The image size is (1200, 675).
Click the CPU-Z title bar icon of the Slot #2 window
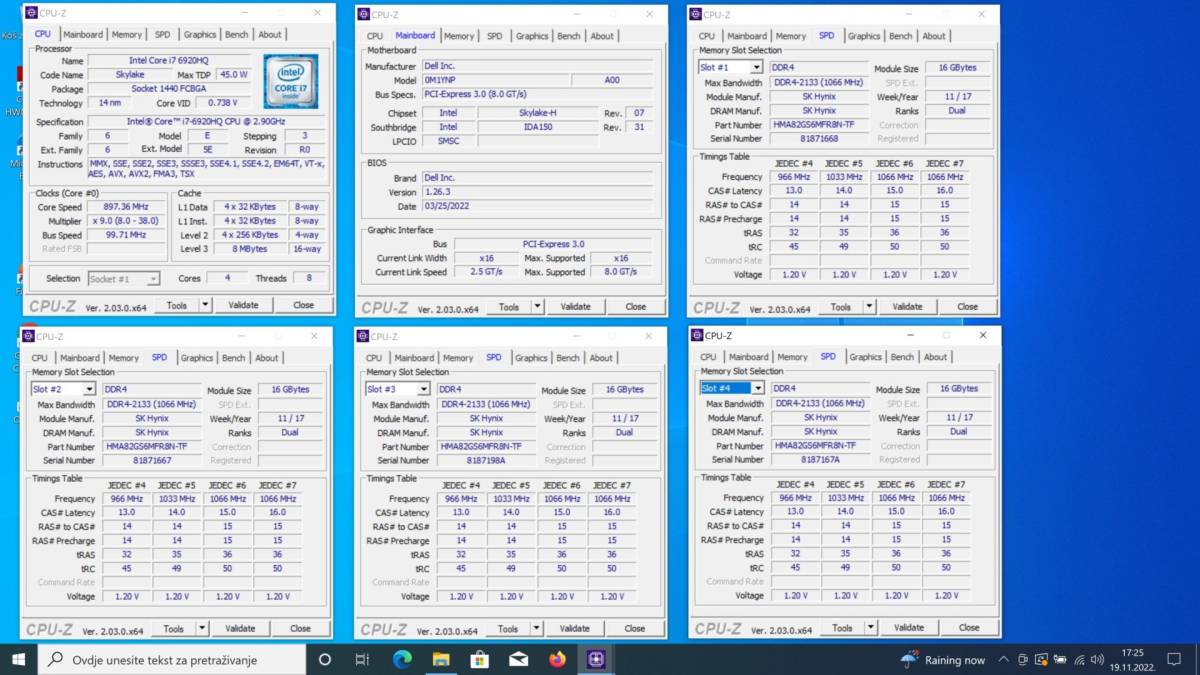tap(28, 337)
